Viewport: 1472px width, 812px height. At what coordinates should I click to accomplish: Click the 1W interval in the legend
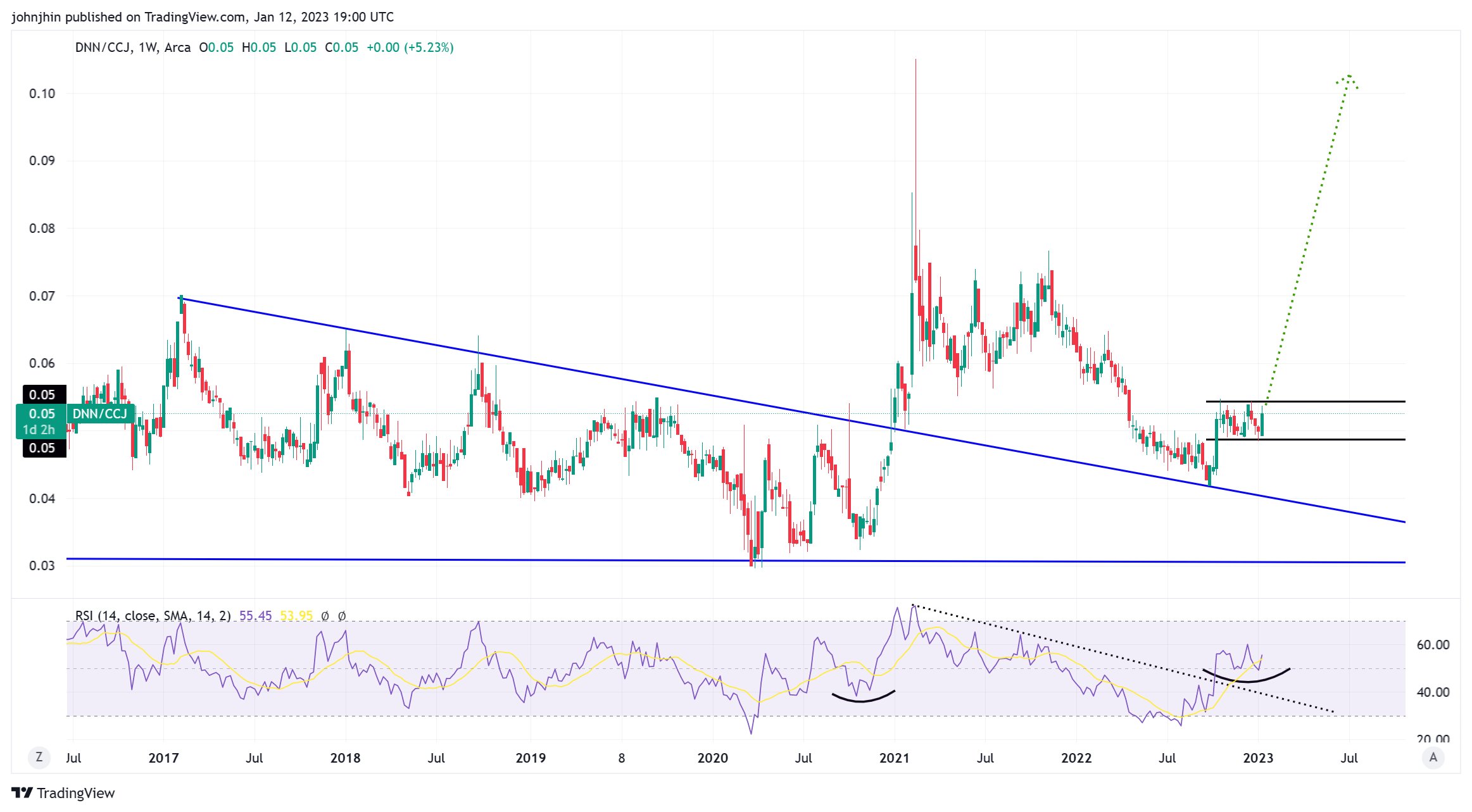[x=148, y=47]
